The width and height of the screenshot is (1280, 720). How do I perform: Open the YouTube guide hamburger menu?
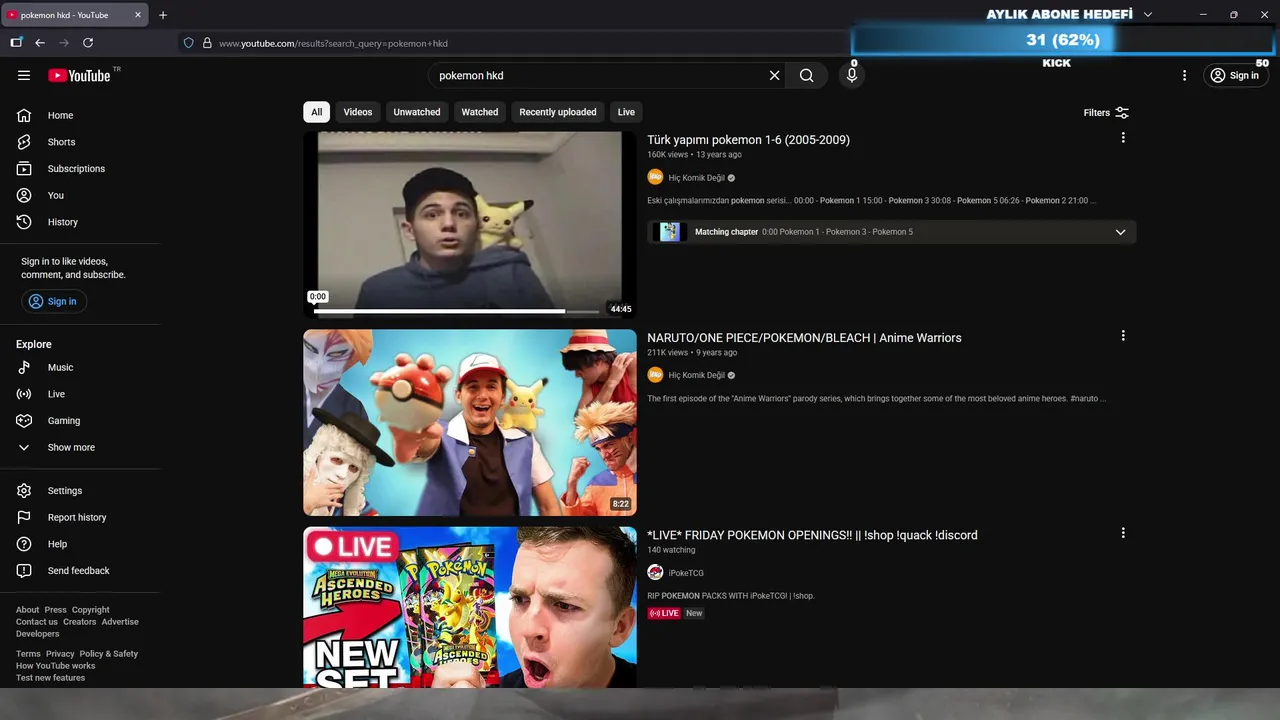tap(24, 75)
